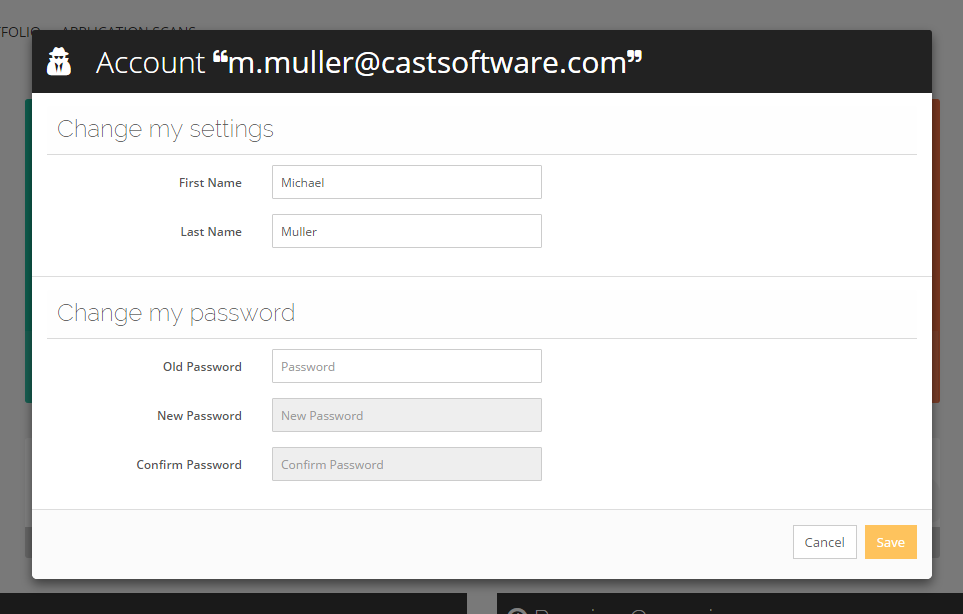Click the Confirm Password label

(189, 465)
